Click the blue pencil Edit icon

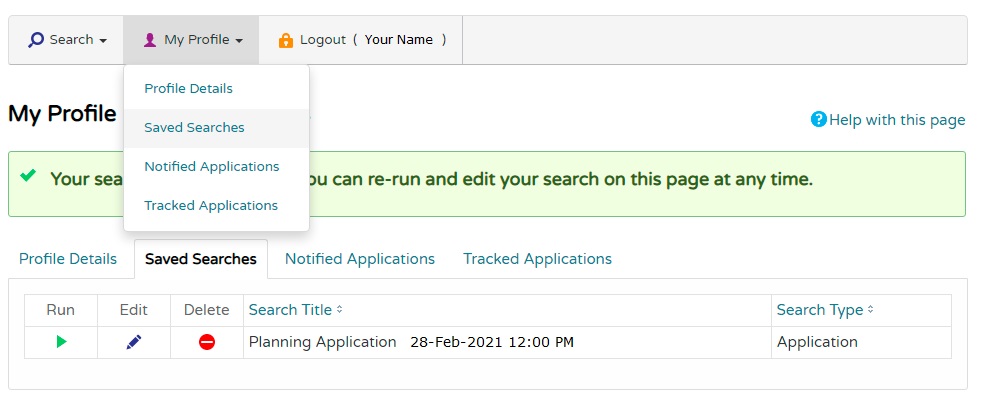(134, 342)
